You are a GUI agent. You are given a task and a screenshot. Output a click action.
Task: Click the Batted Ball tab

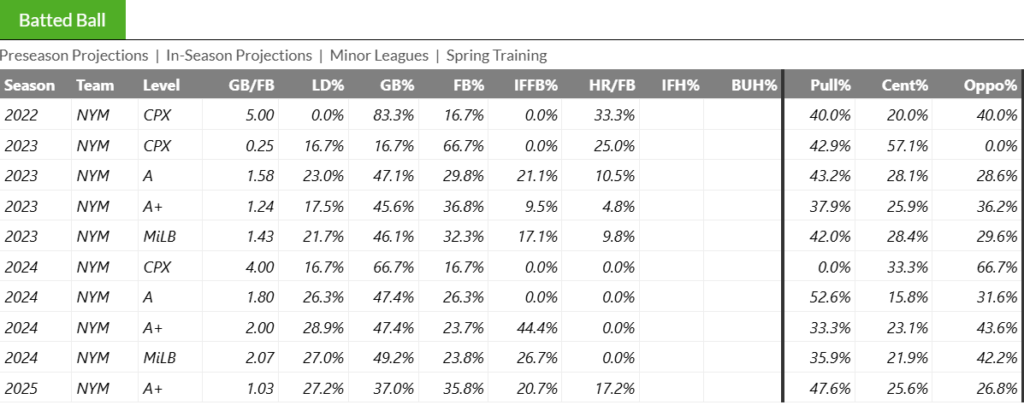click(x=62, y=20)
